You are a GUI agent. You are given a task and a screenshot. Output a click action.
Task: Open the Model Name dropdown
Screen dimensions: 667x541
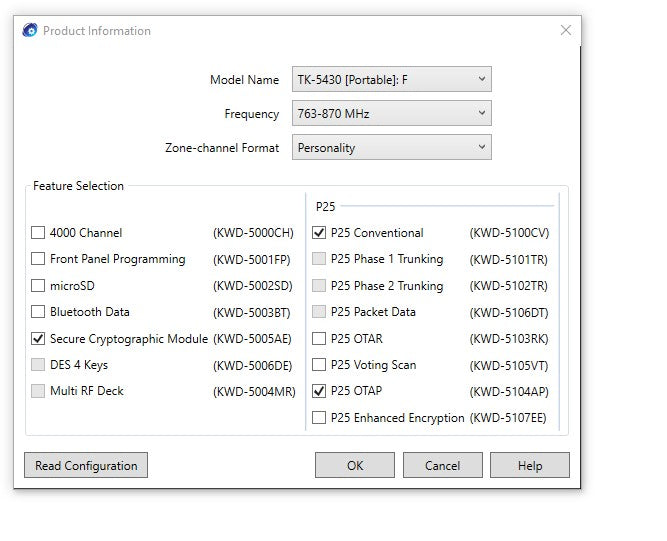click(x=391, y=79)
